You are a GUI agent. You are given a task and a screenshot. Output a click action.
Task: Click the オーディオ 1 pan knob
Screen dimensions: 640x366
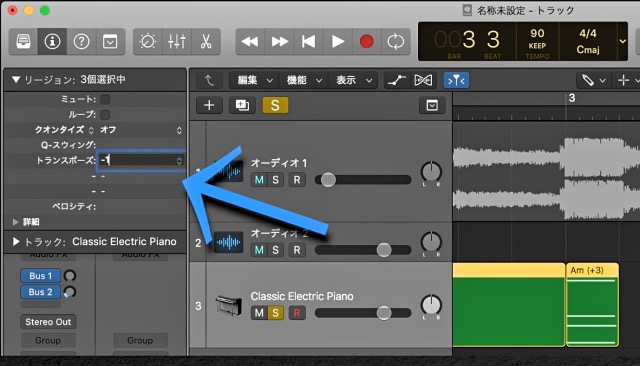pos(431,172)
